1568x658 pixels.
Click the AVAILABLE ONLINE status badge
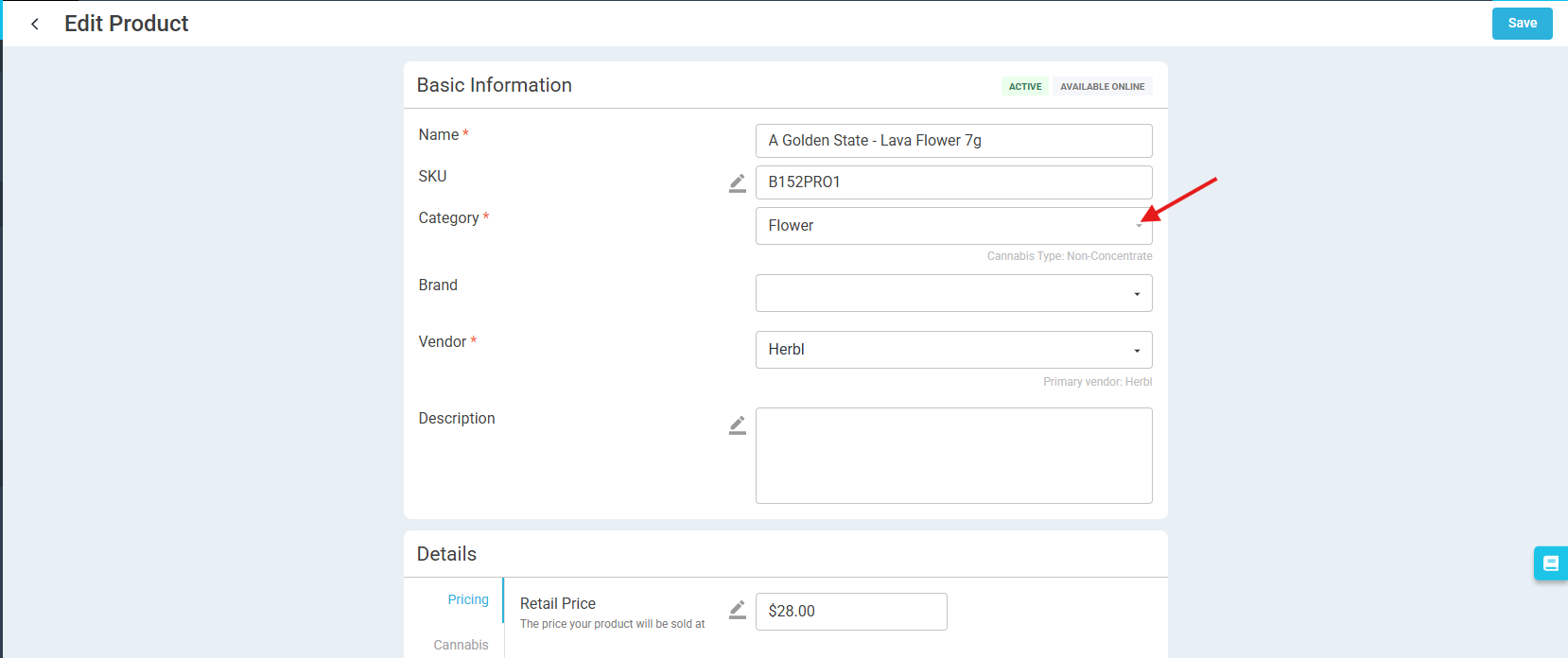[x=1102, y=86]
